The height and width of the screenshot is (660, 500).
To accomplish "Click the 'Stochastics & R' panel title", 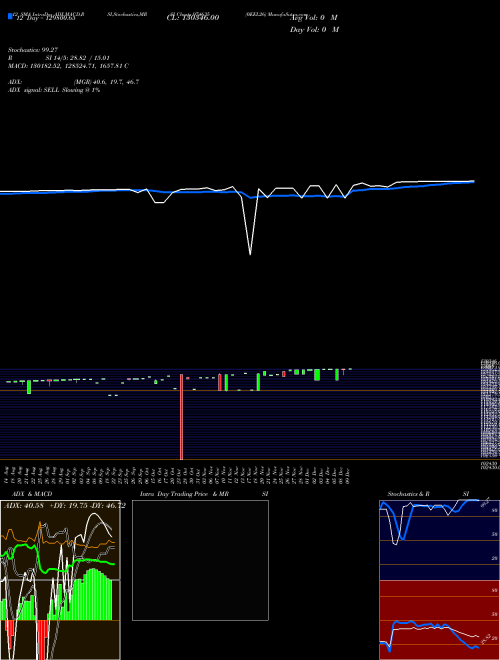I will click(x=408, y=494).
